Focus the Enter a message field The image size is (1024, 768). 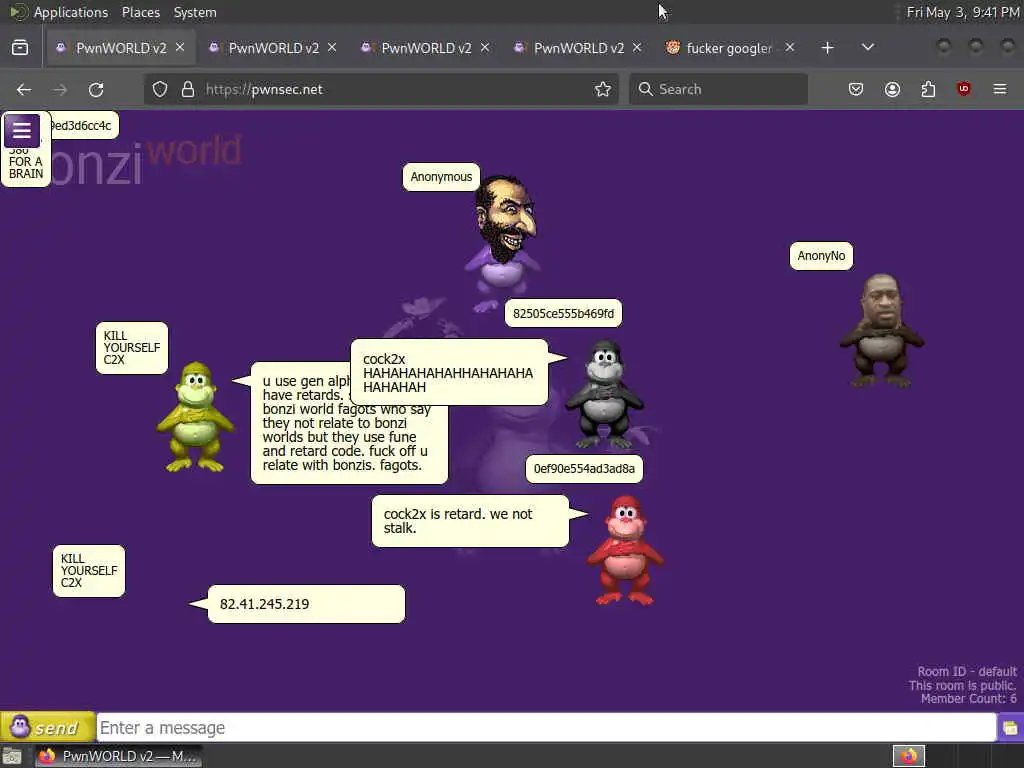547,728
